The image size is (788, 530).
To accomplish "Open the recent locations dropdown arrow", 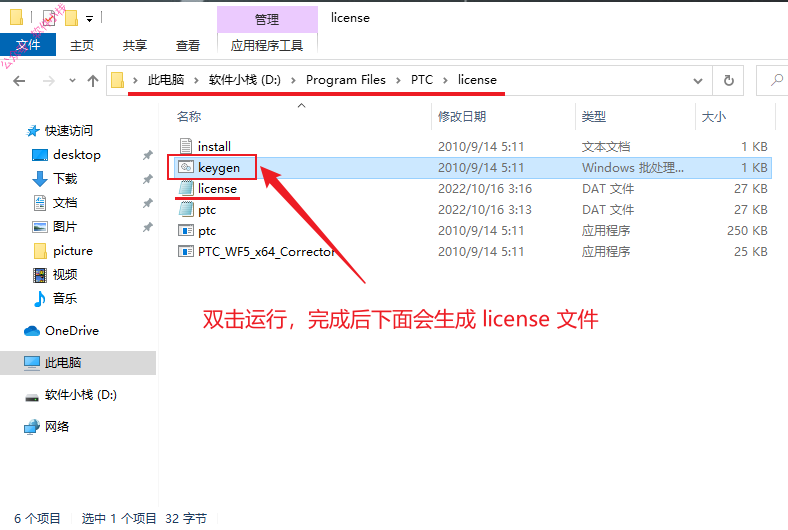I will (72, 80).
